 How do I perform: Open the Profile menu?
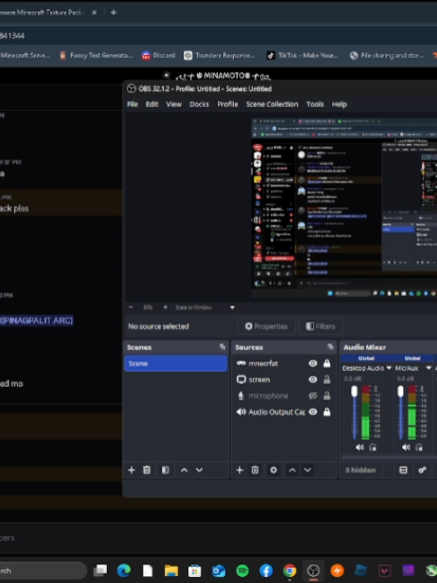[228, 104]
